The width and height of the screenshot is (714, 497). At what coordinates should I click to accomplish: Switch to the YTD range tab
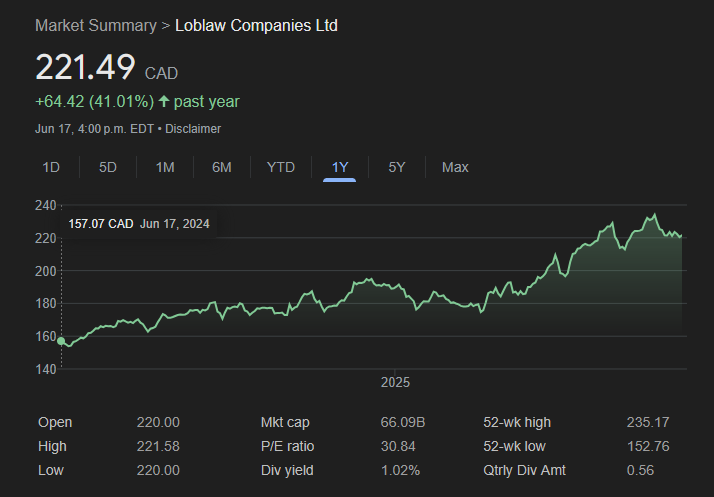(280, 167)
